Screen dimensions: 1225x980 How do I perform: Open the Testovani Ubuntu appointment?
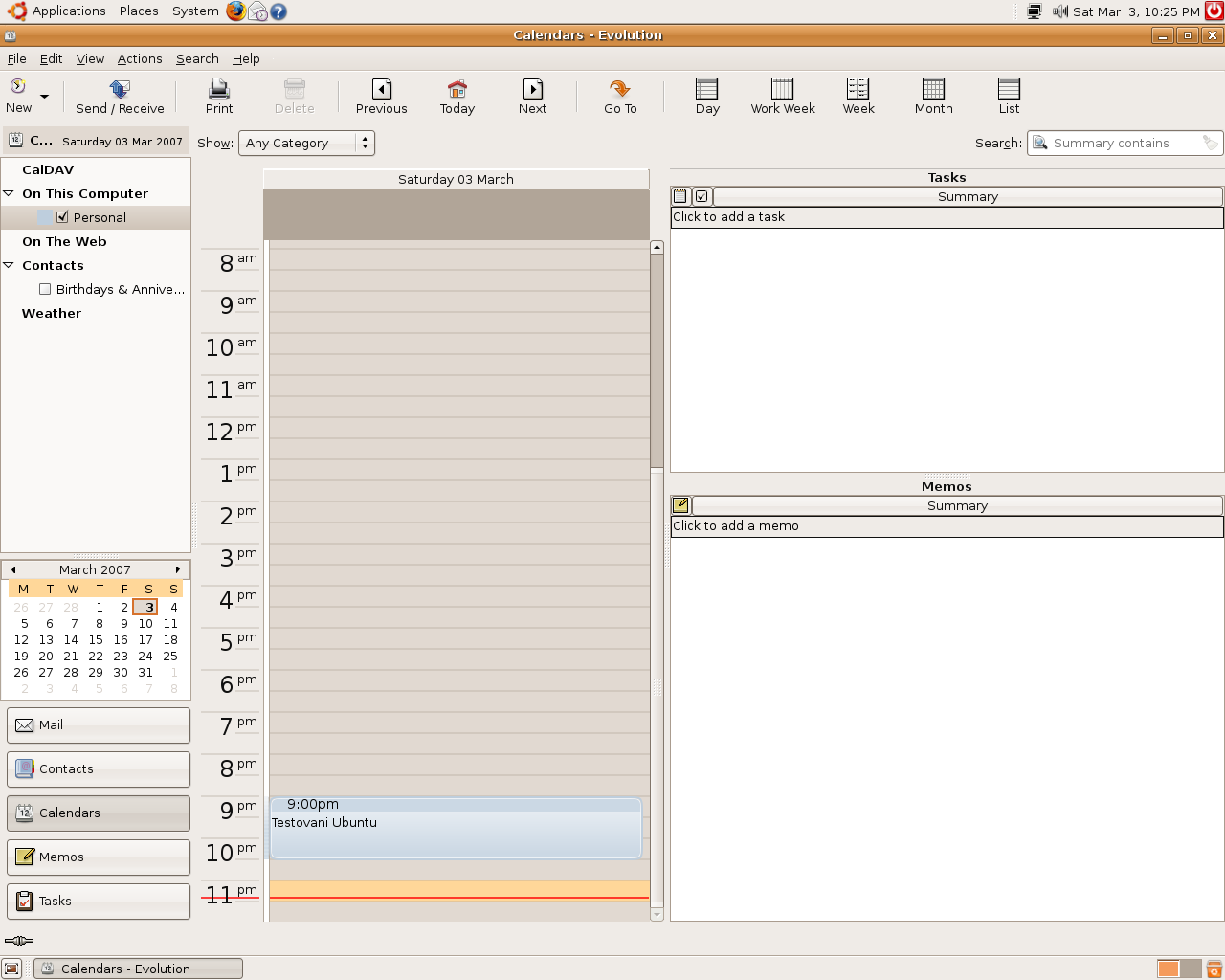456,828
